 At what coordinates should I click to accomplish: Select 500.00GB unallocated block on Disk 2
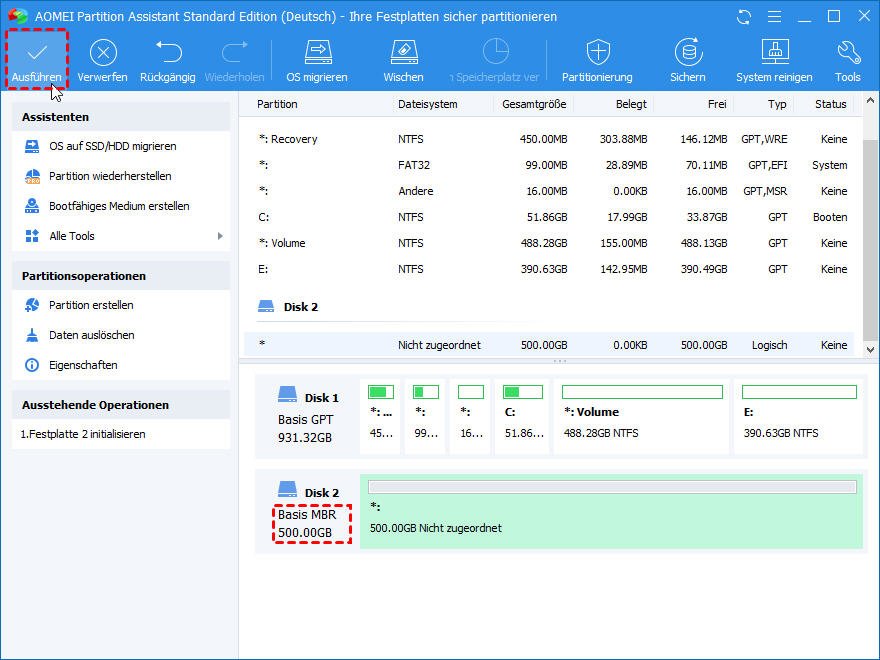tap(611, 512)
